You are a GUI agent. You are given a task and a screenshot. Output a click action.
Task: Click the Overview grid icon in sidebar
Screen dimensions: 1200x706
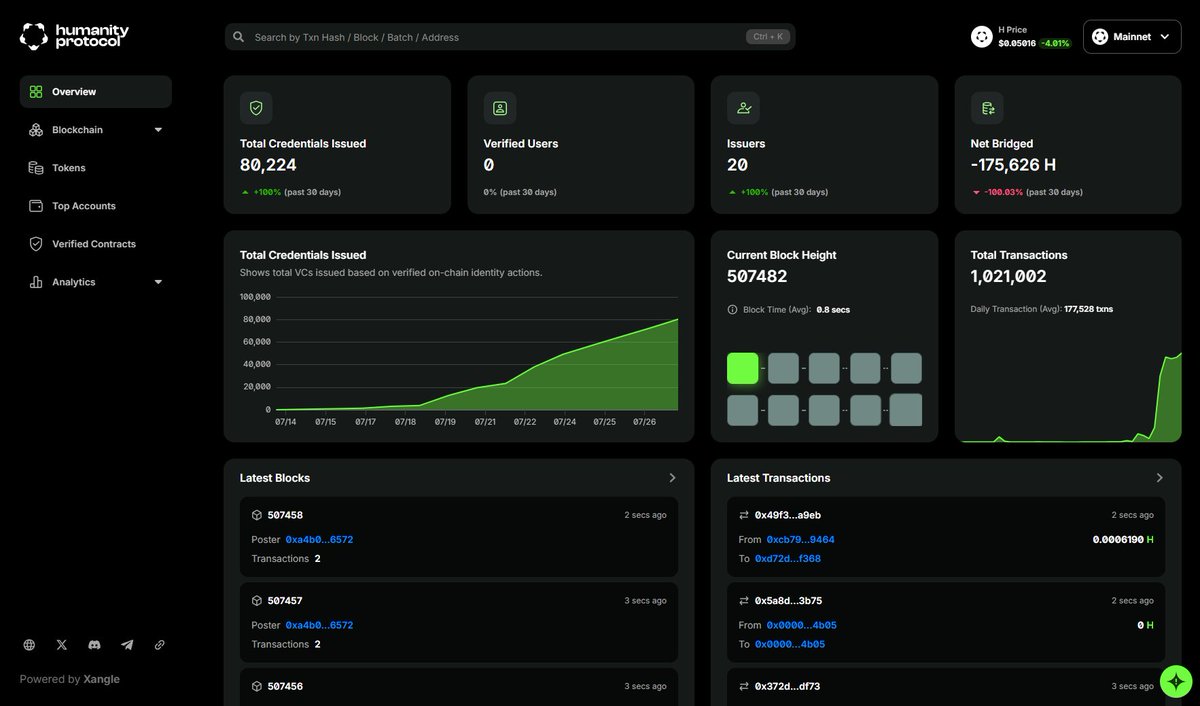click(x=36, y=92)
